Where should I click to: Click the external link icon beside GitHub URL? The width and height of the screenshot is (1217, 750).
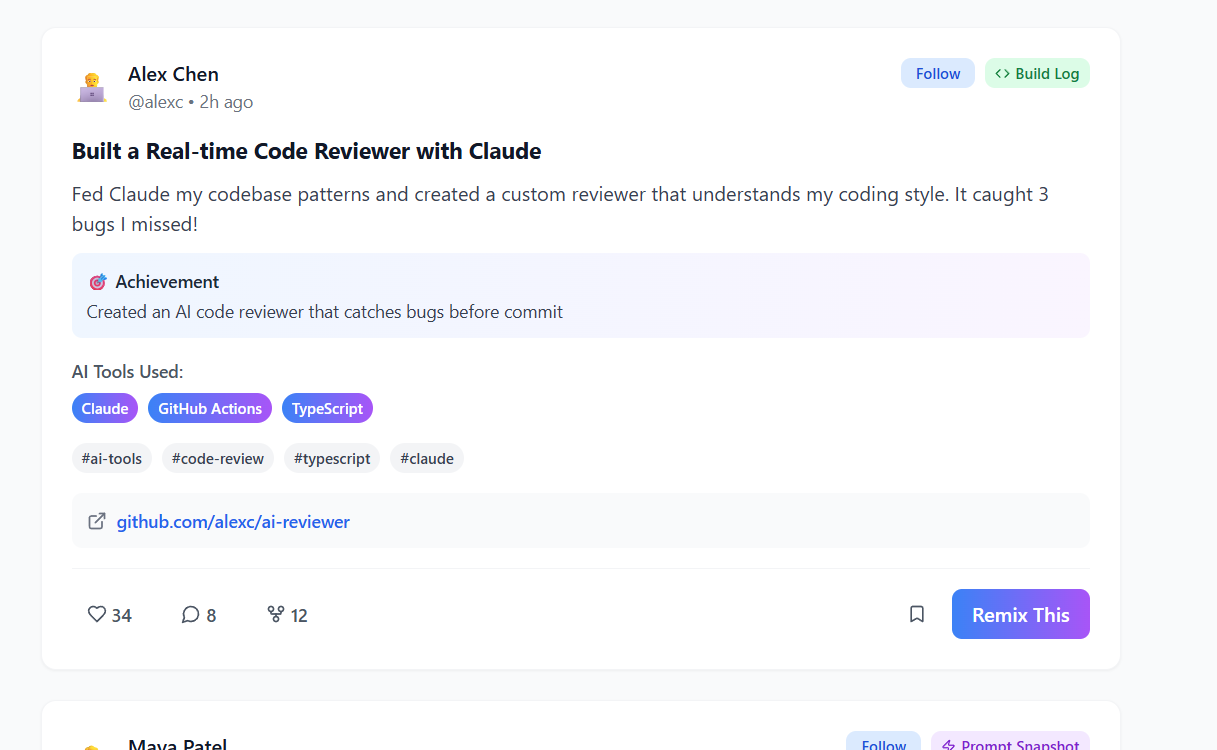click(97, 521)
